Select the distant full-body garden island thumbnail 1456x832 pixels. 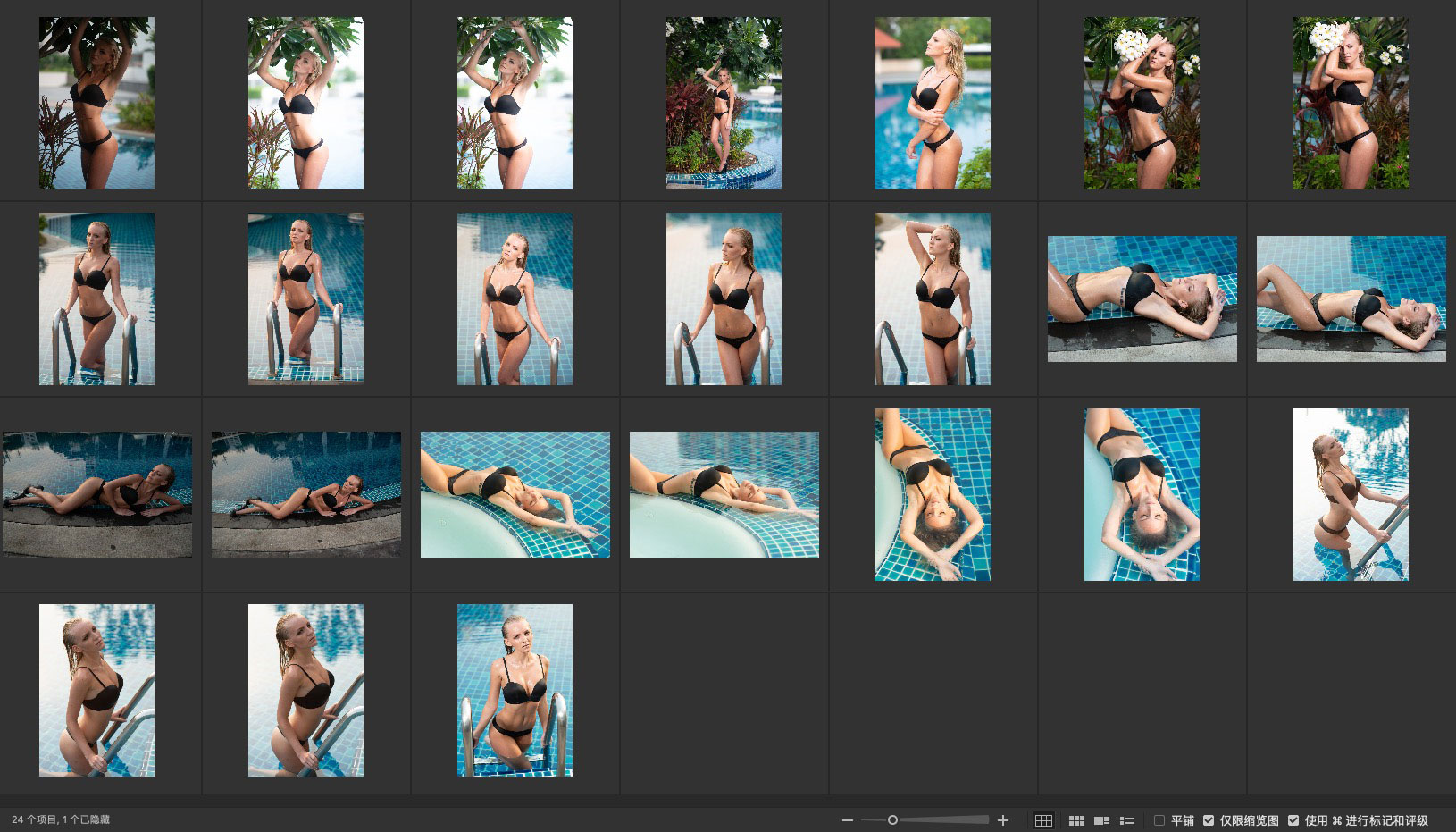pyautogui.click(x=724, y=103)
